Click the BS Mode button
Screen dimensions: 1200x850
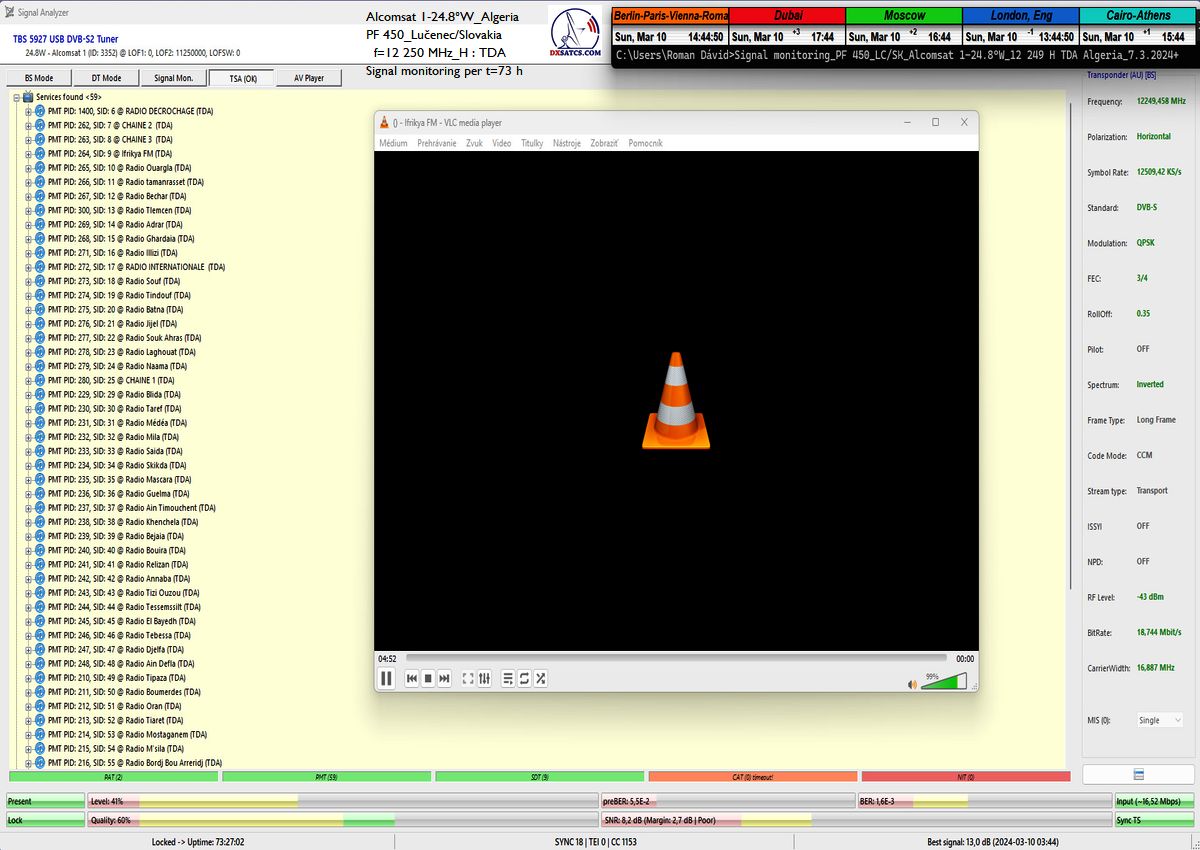click(39, 78)
